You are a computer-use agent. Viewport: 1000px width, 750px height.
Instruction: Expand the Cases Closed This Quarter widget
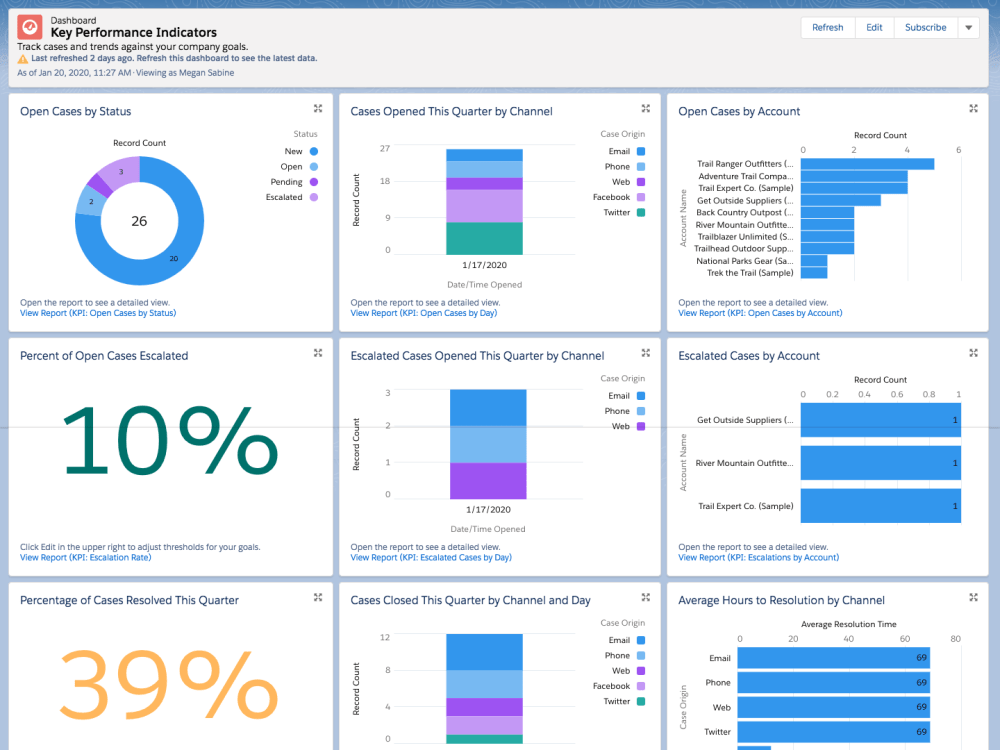point(645,597)
